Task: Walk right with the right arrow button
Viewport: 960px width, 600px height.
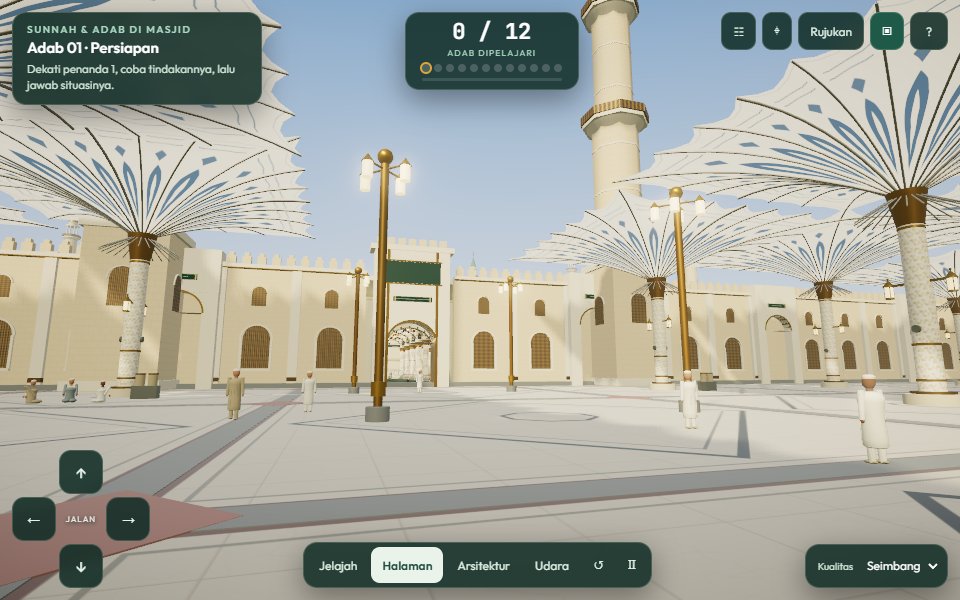Action: [128, 519]
